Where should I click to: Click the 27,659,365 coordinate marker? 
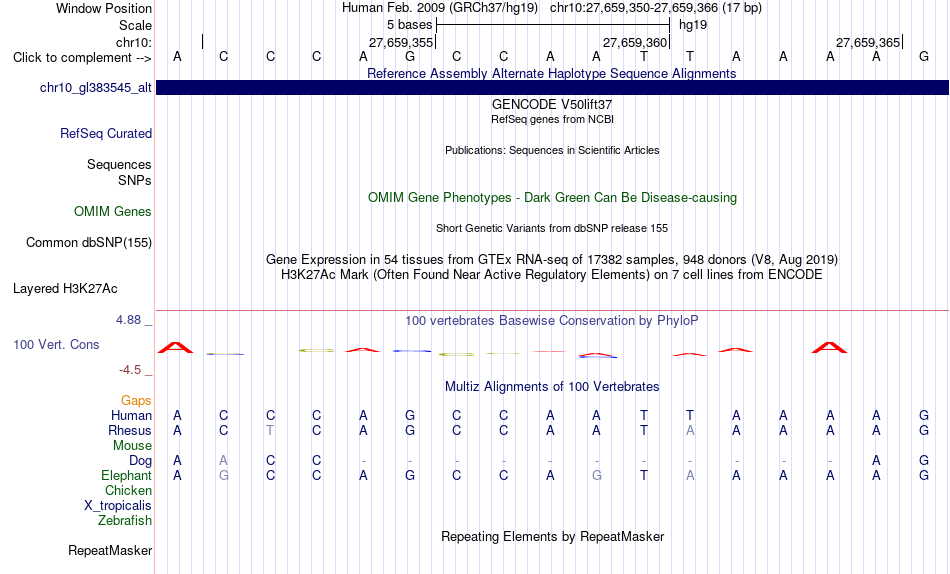click(868, 42)
